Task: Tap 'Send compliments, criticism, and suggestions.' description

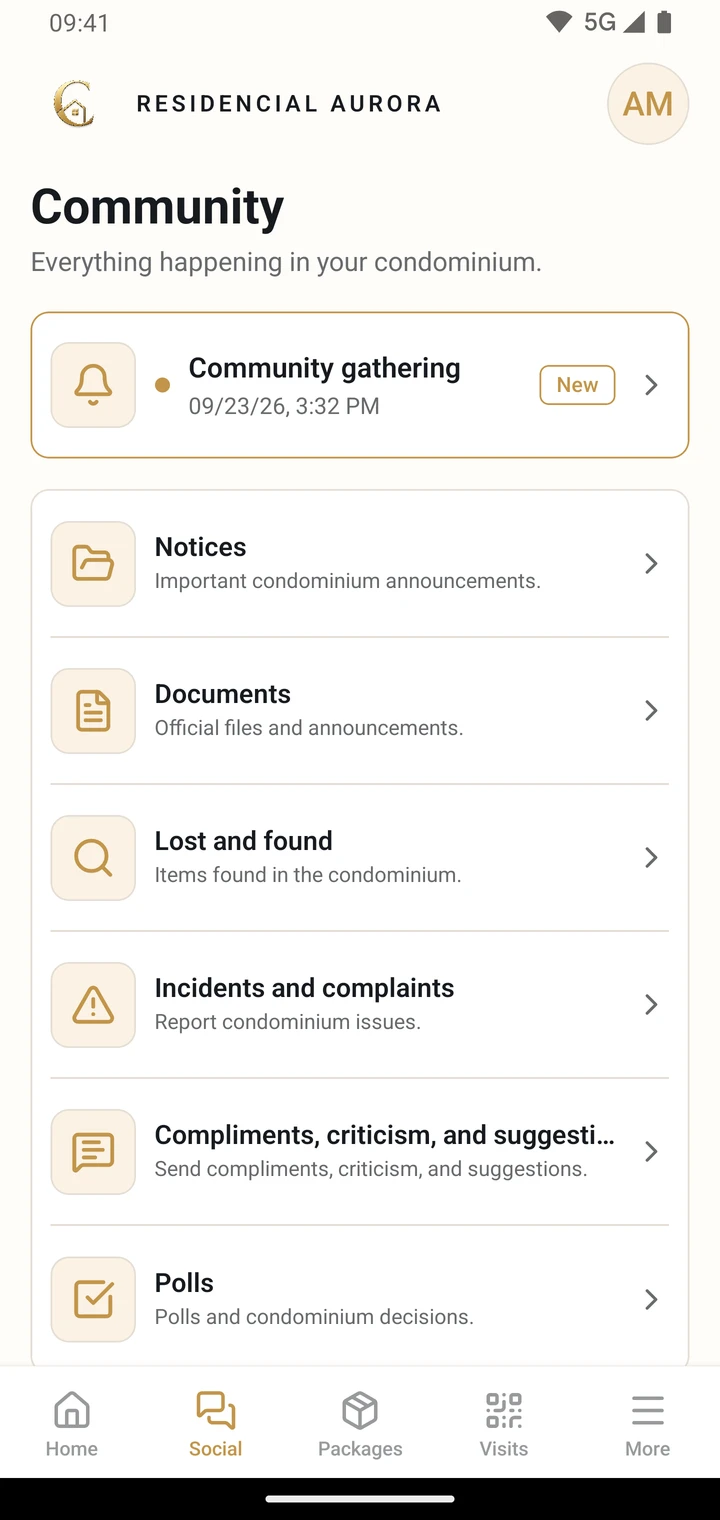Action: (371, 1169)
